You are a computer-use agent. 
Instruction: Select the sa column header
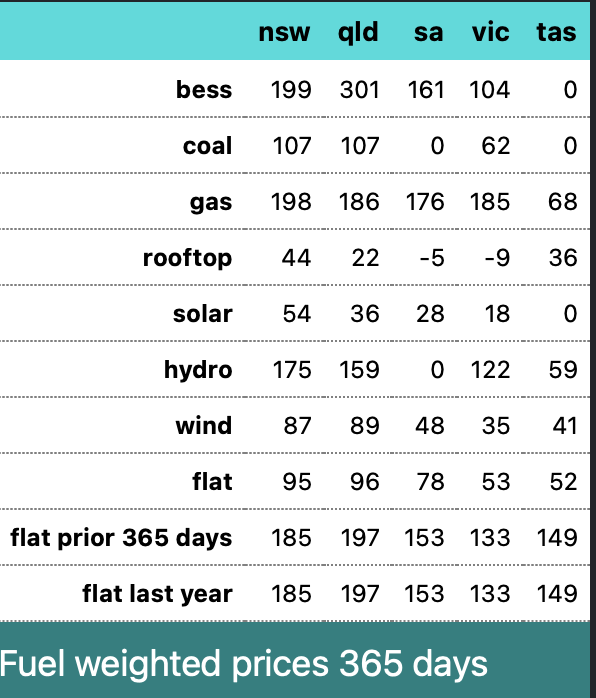[428, 32]
